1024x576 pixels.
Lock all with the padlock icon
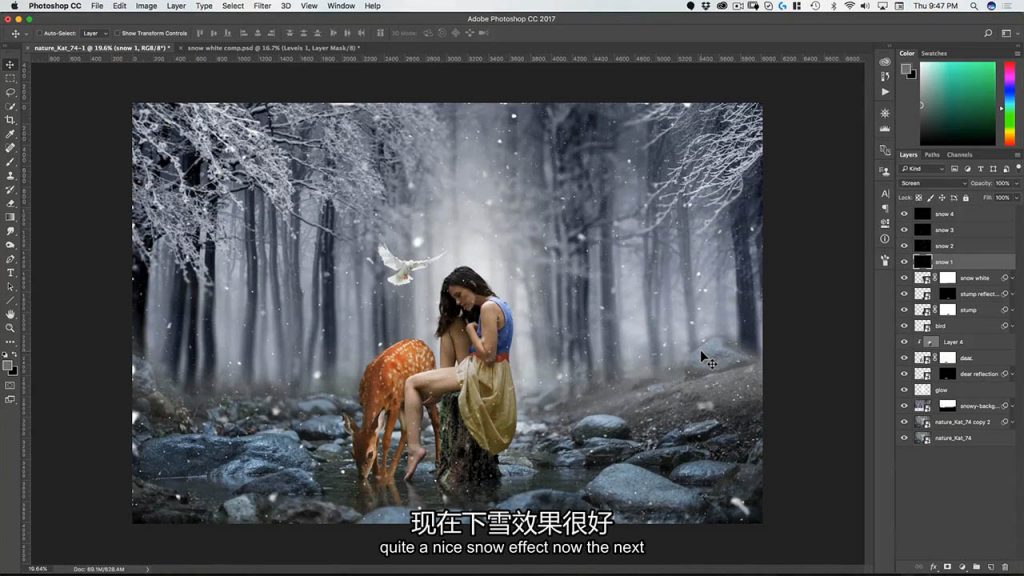tap(966, 198)
